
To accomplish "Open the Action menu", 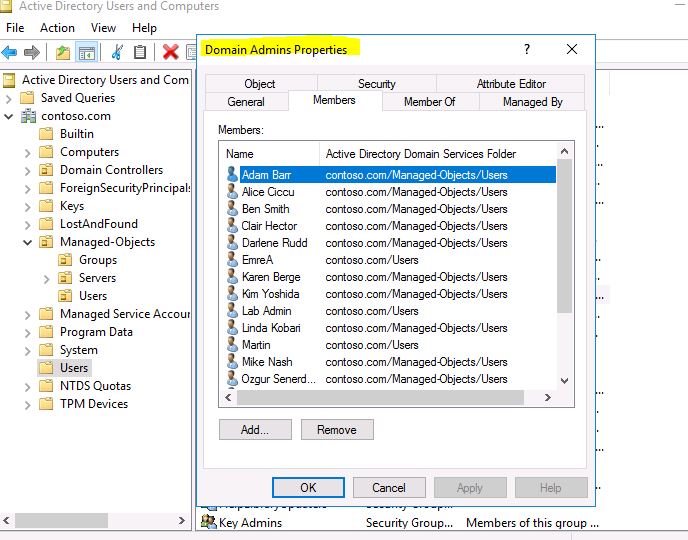I will pos(57,28).
